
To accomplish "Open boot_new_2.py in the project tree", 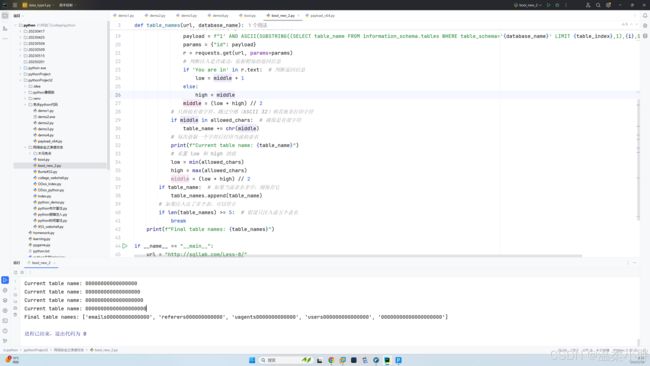I will tap(49, 166).
